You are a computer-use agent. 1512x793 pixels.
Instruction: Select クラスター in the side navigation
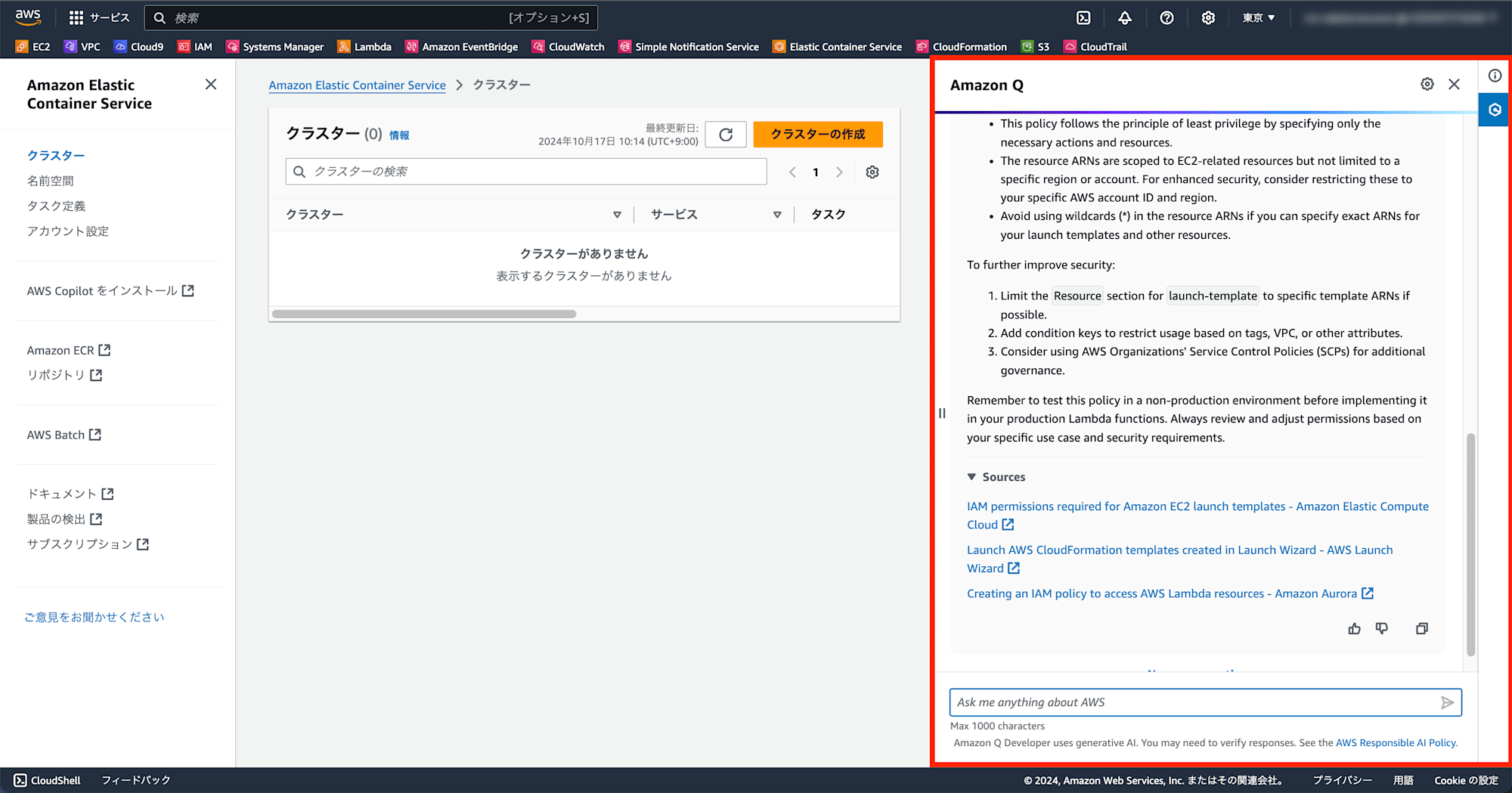(56, 155)
